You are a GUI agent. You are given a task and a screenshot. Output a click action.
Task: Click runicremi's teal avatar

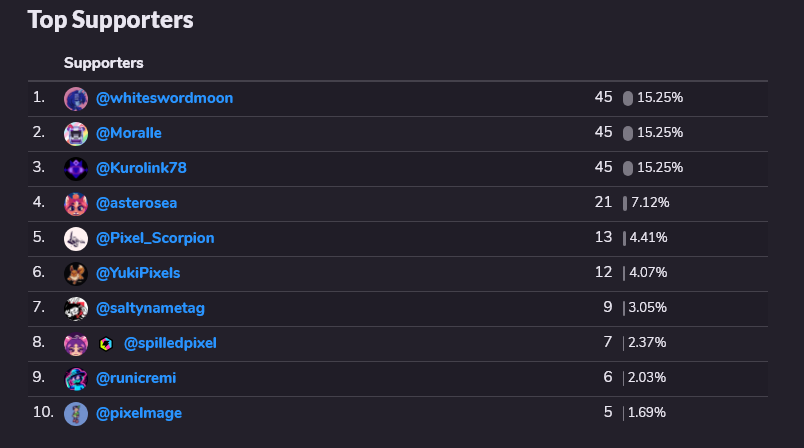click(76, 379)
